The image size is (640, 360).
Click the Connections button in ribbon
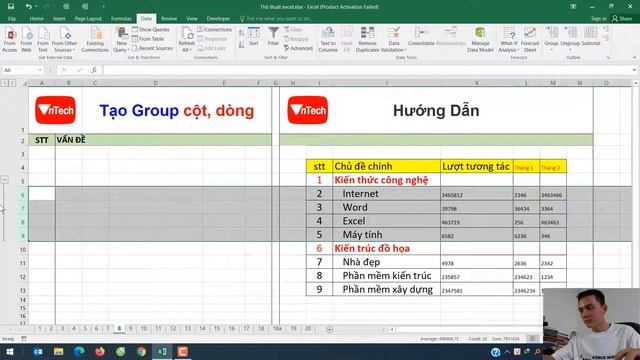coord(215,29)
